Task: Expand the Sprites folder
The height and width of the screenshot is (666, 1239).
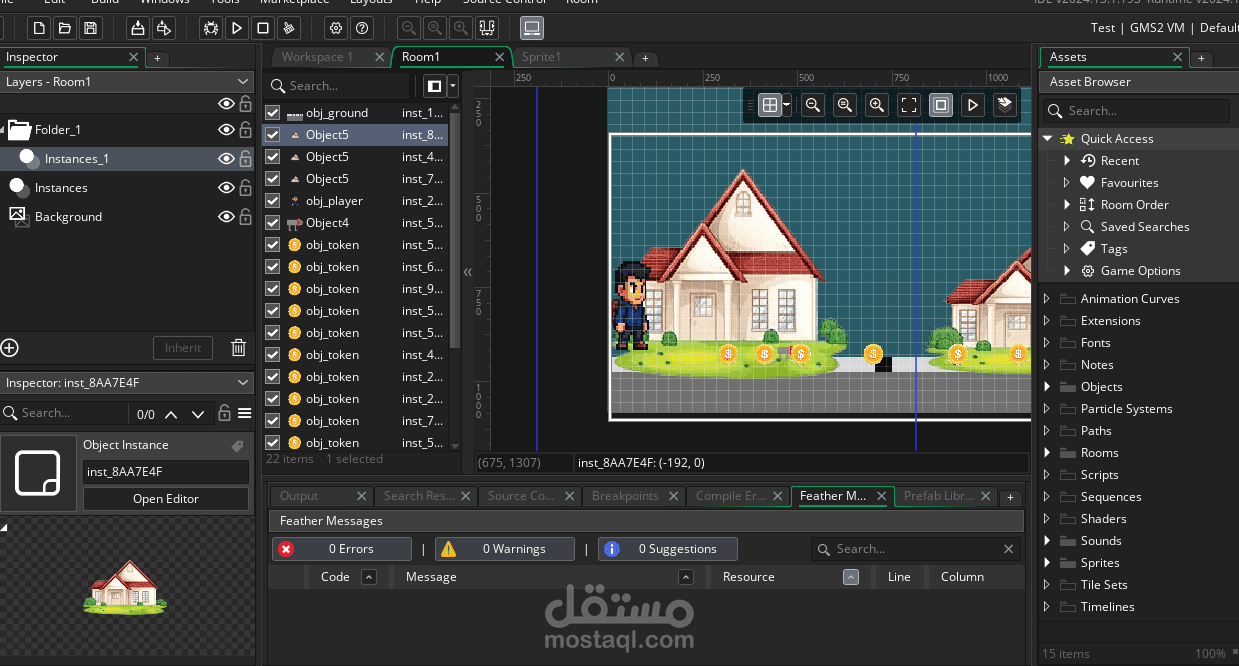Action: click(x=1047, y=563)
